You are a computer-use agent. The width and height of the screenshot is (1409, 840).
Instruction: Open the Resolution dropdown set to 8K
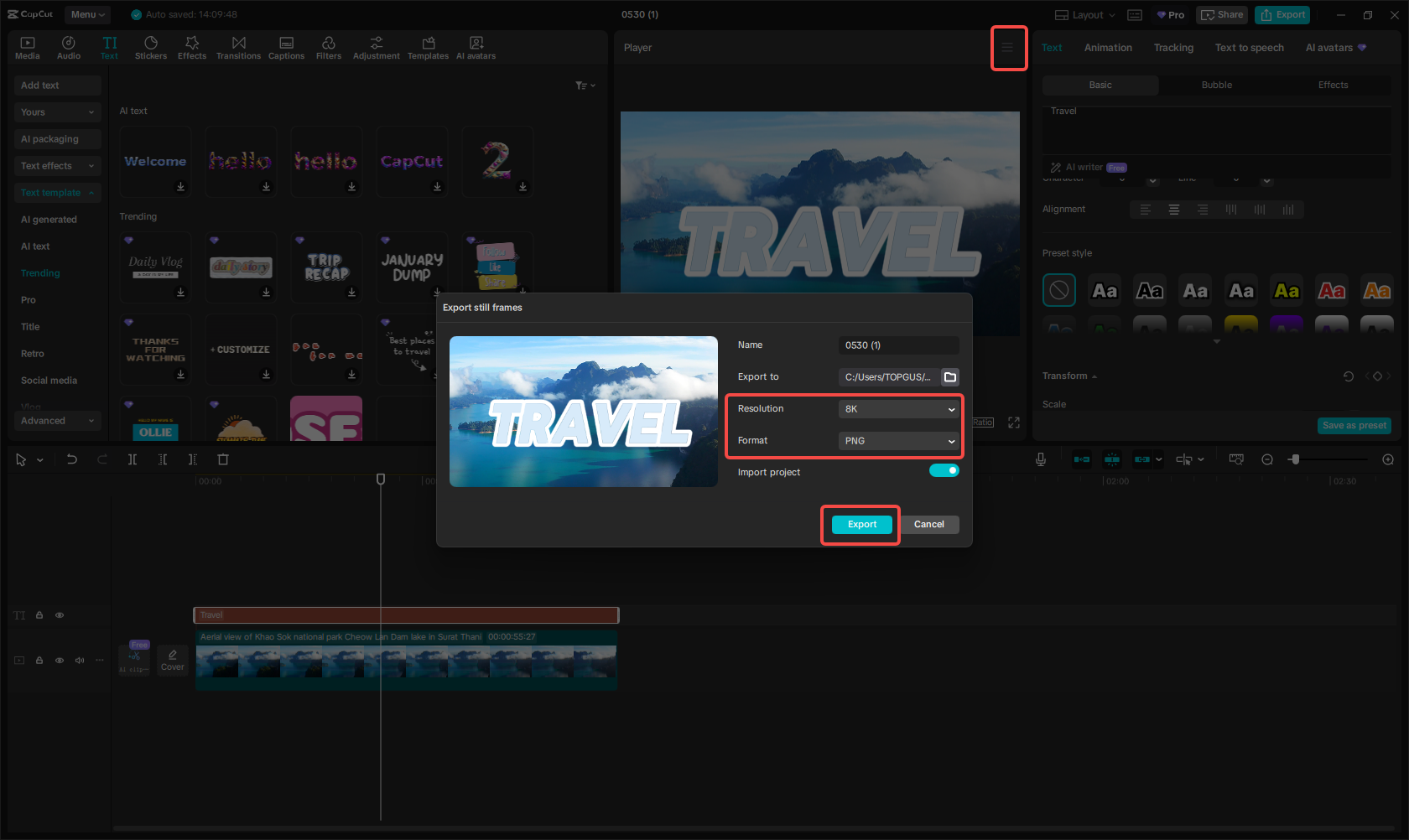pyautogui.click(x=898, y=409)
